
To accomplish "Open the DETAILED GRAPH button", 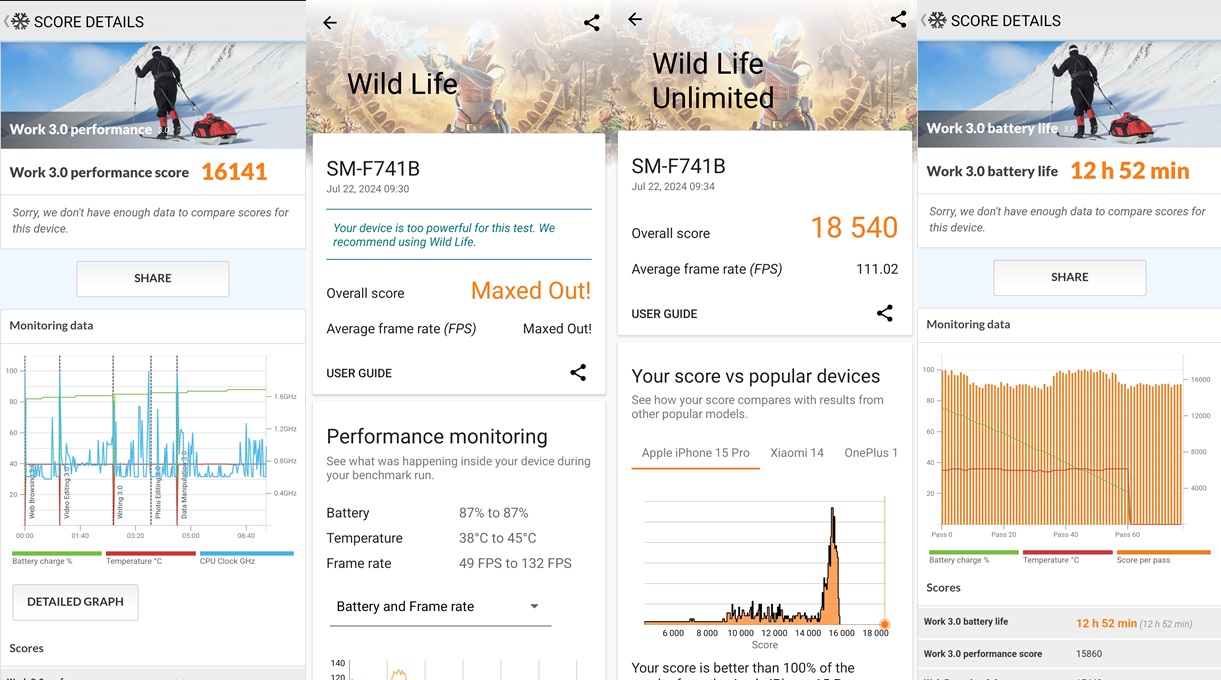I will click(75, 602).
